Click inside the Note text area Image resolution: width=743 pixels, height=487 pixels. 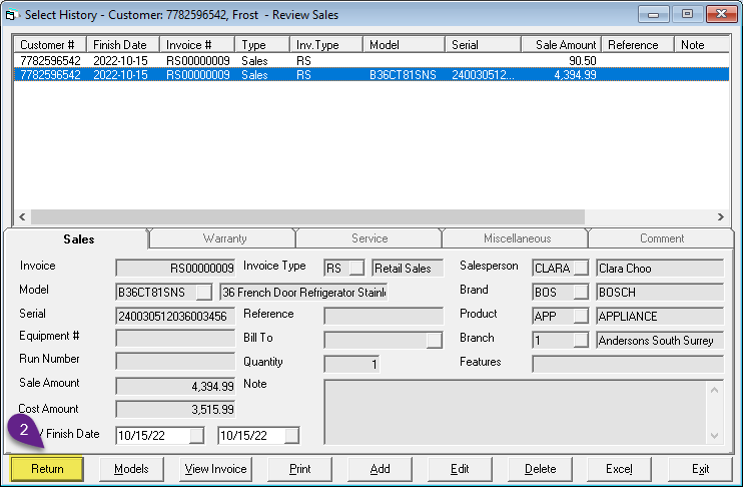point(515,412)
